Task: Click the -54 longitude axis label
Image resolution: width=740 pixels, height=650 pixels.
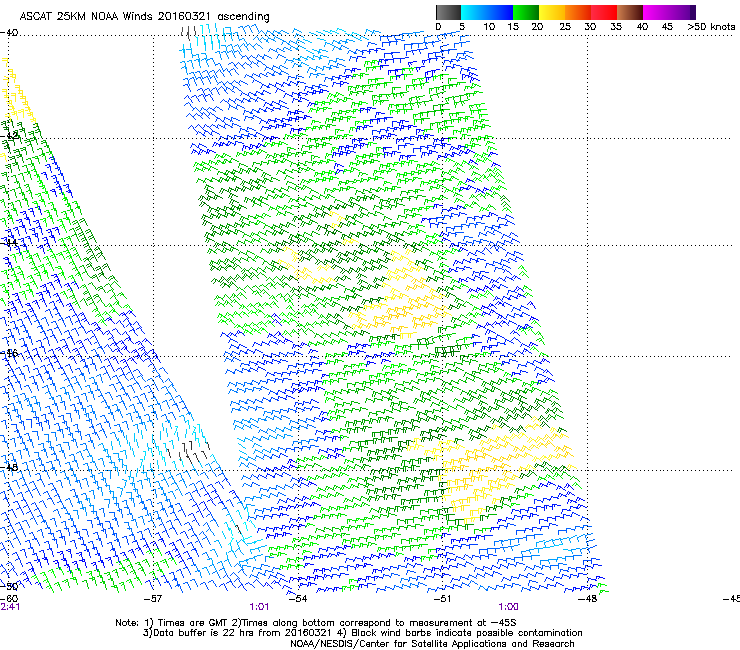Action: click(x=298, y=599)
